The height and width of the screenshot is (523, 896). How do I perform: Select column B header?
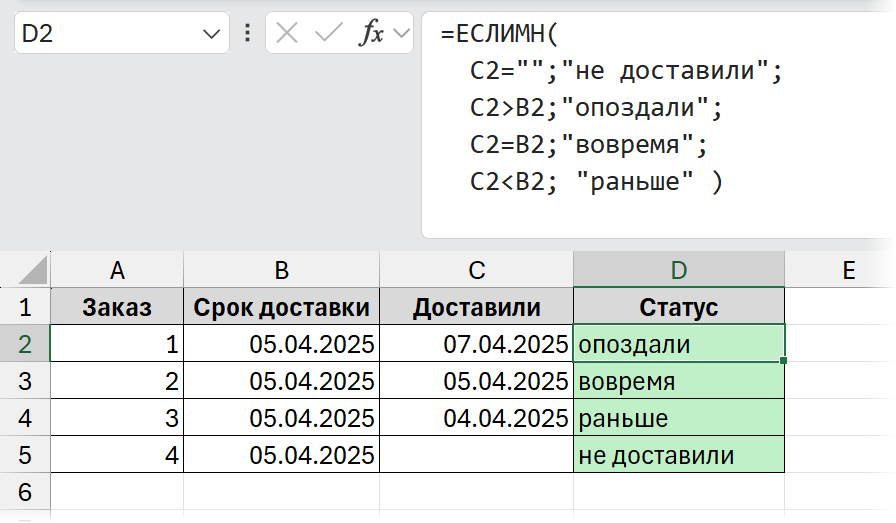[281, 270]
